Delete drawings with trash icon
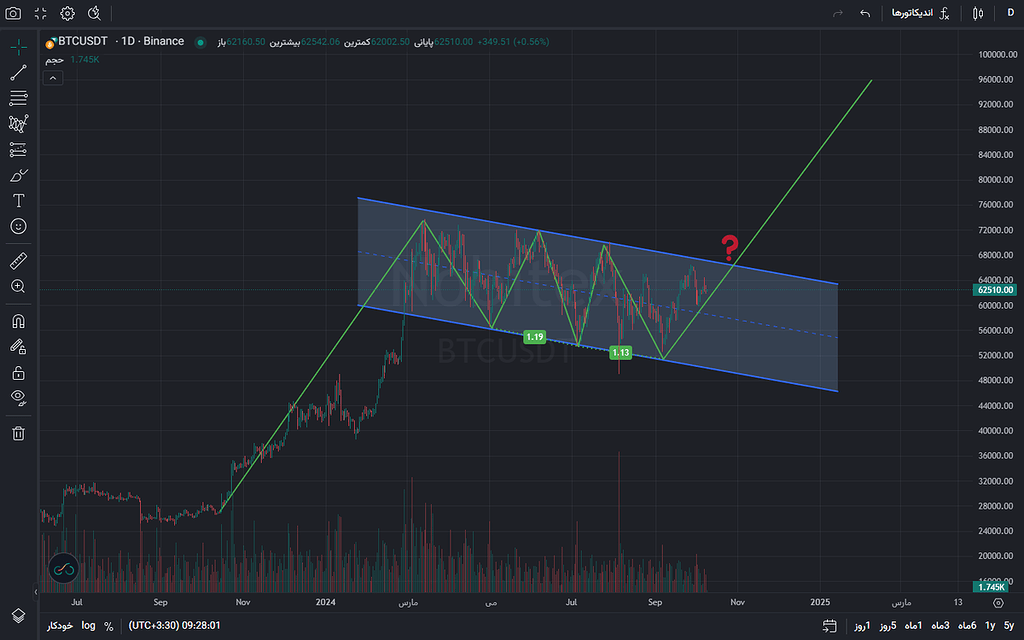 pos(18,433)
